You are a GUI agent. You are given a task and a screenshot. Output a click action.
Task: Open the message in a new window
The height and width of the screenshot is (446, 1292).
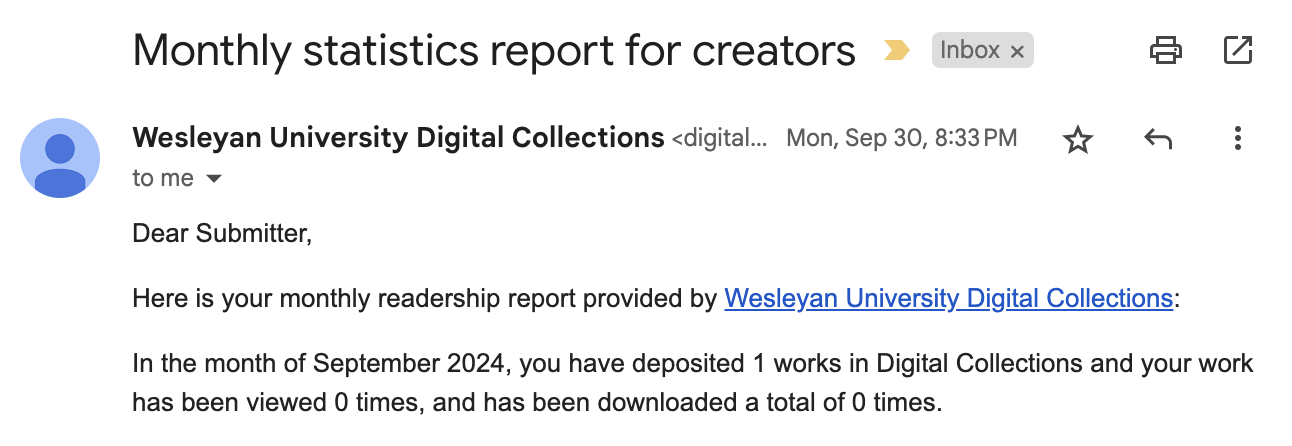coord(1238,50)
